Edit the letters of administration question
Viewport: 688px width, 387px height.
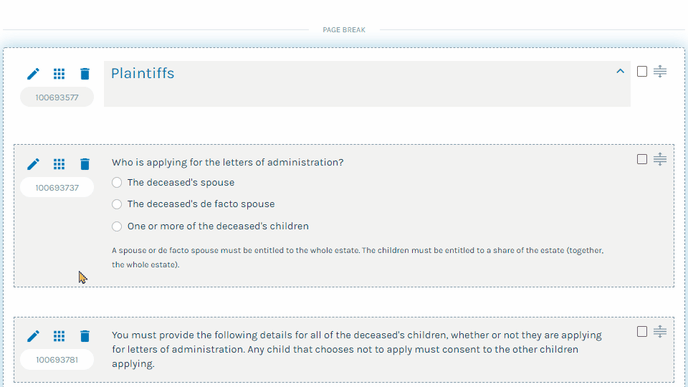[33, 164]
